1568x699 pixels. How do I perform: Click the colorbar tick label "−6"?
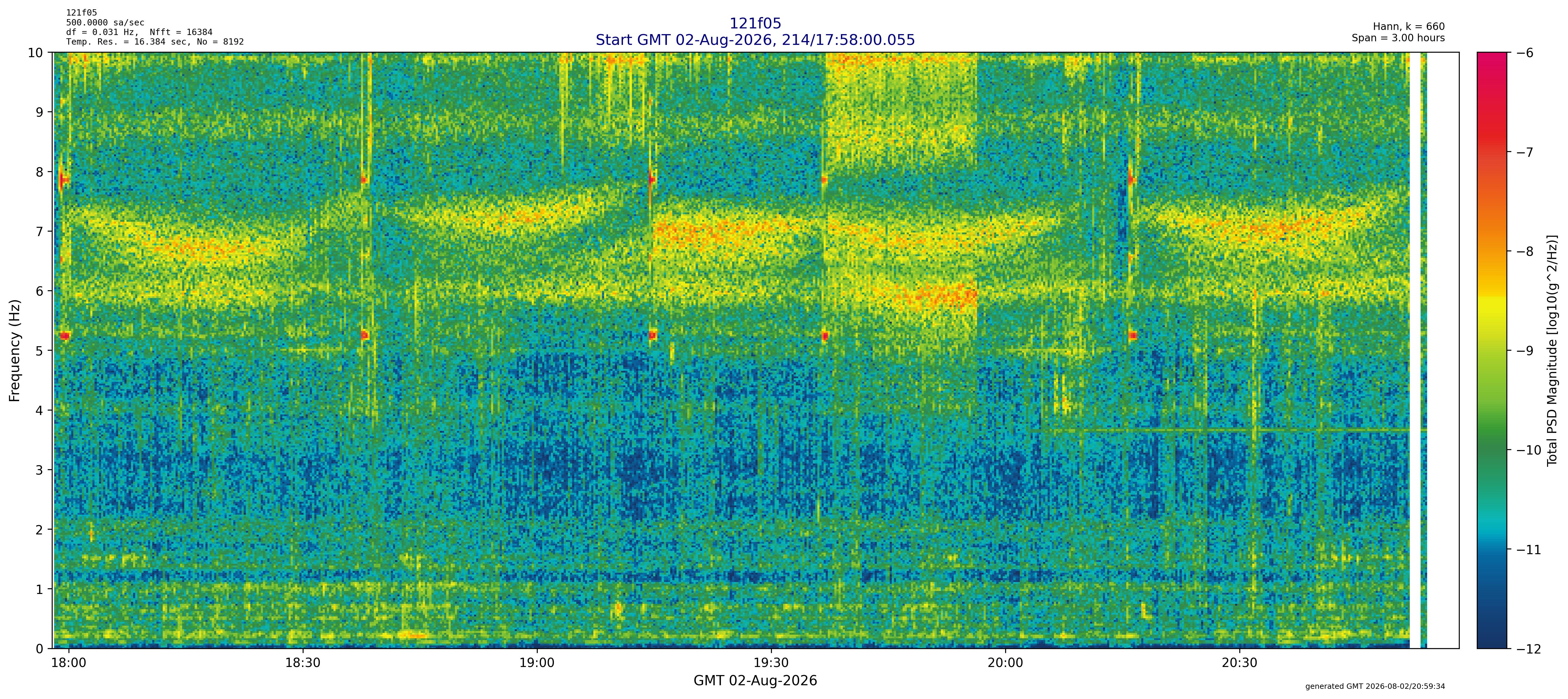[x=1524, y=52]
